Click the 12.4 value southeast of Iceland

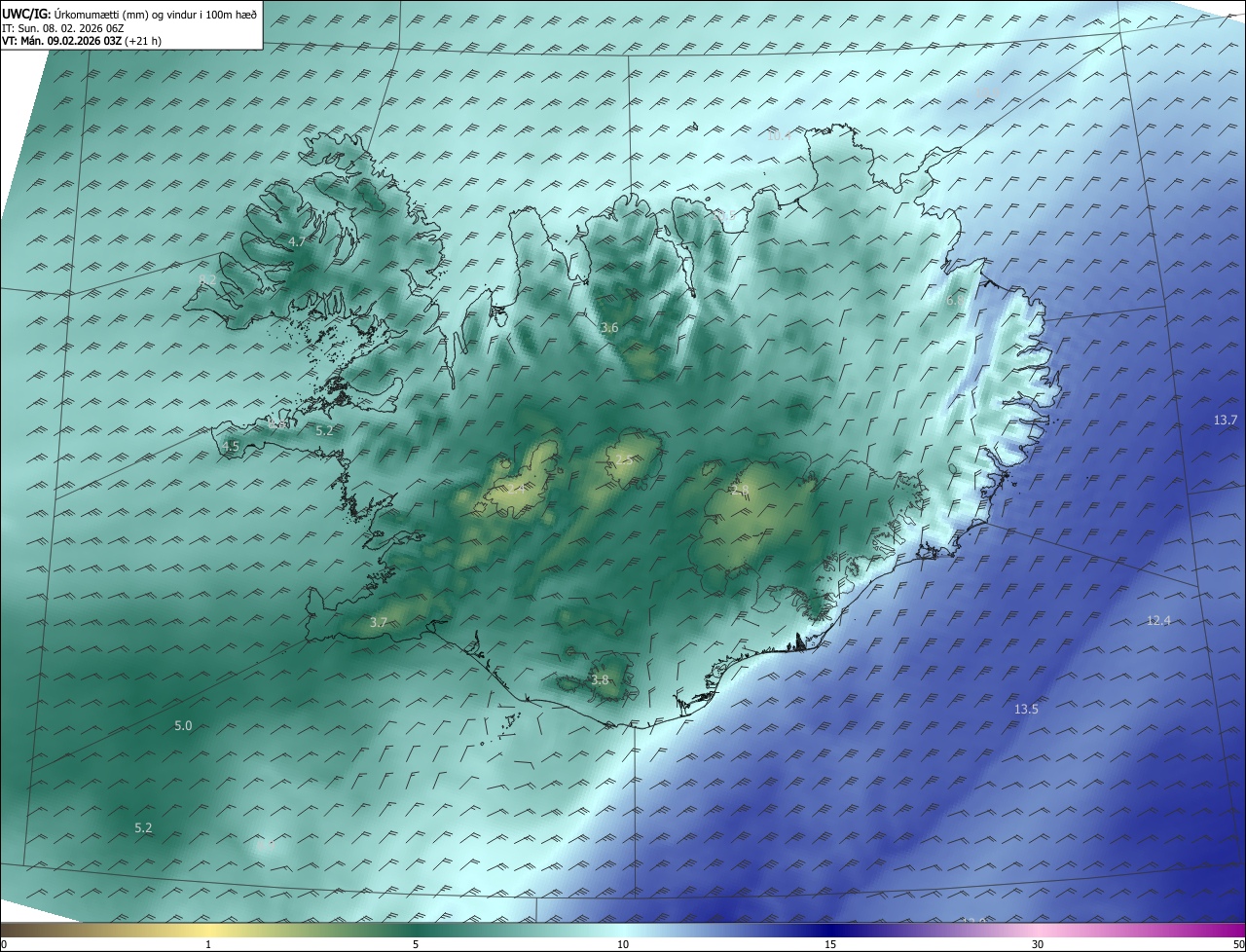coord(1158,621)
